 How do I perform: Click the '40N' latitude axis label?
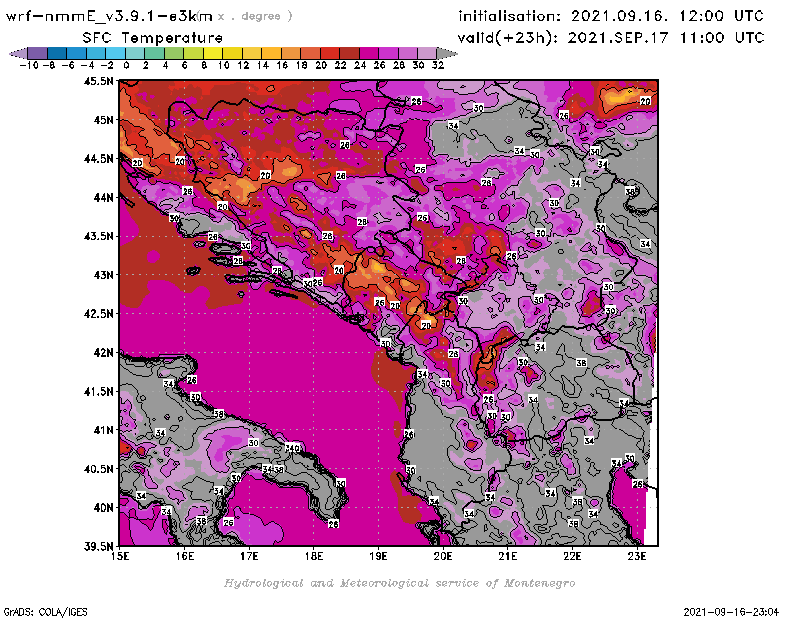point(103,508)
